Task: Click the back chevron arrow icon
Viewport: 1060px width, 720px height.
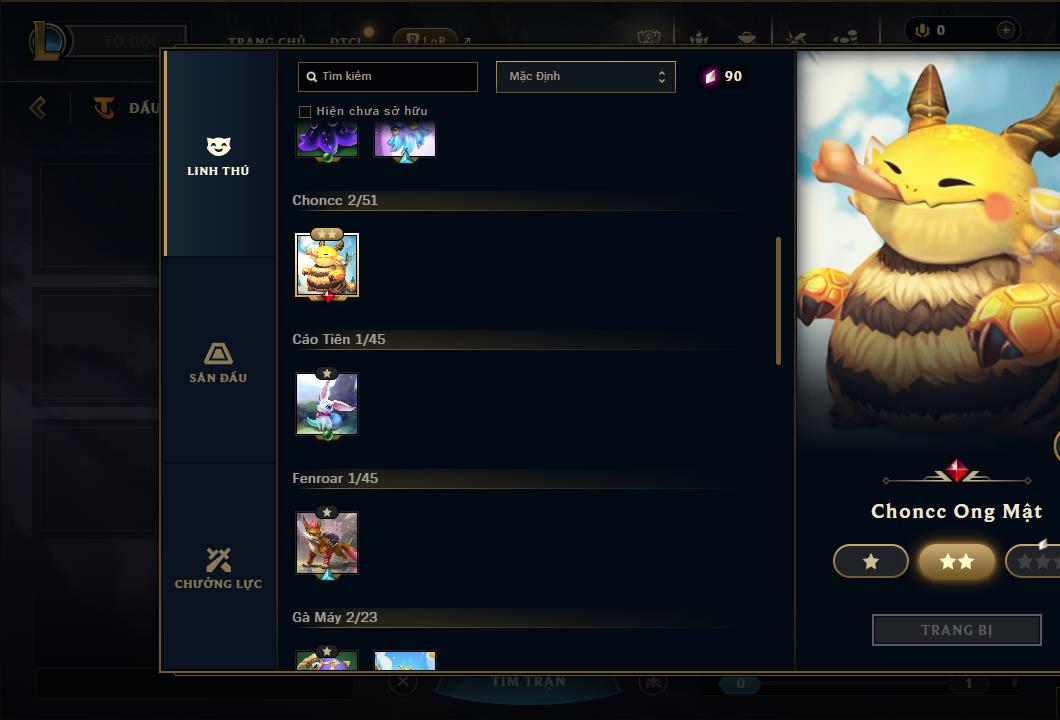Action: pyautogui.click(x=38, y=107)
